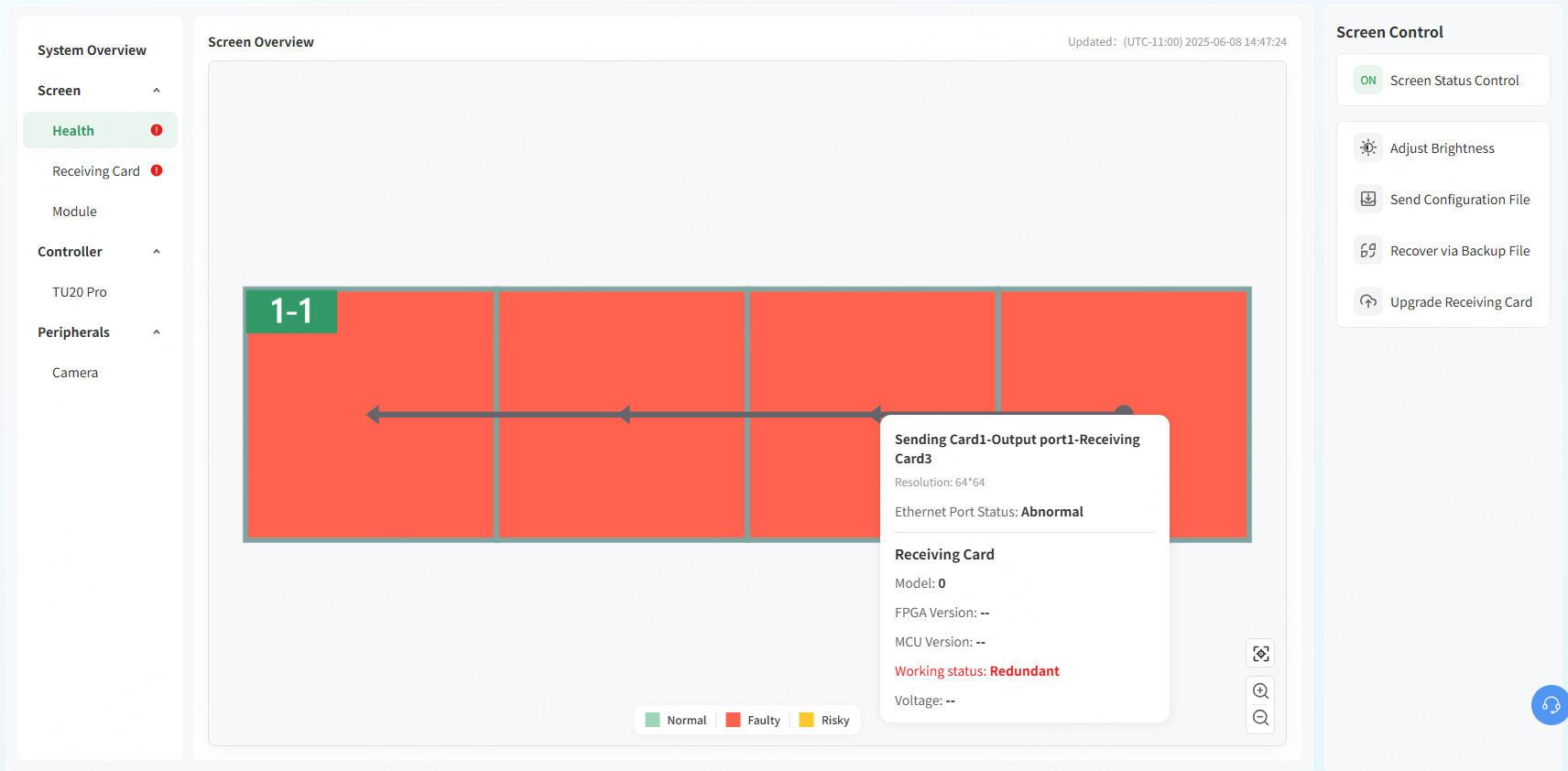The height and width of the screenshot is (771, 1568).
Task: Click the Normal green legend swatch
Action: (x=652, y=720)
